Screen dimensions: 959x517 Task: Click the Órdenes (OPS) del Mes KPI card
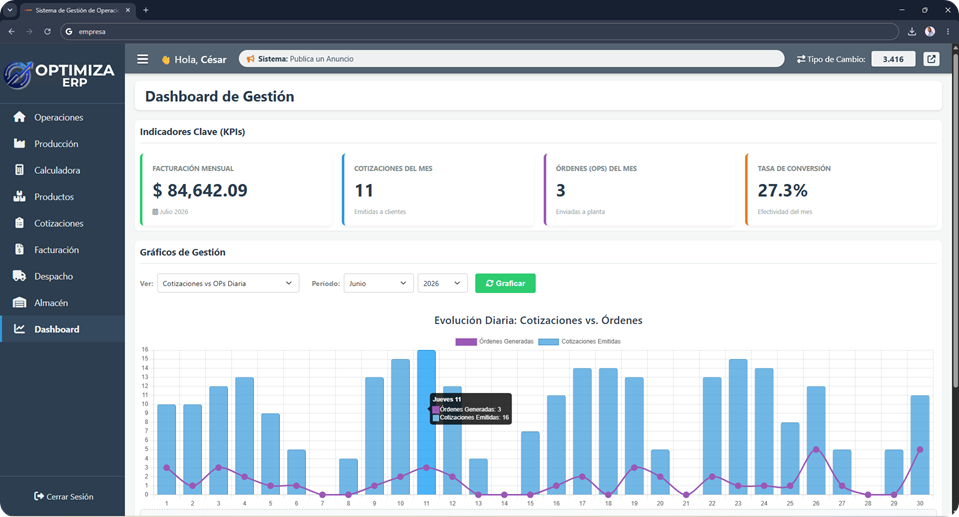pos(640,190)
